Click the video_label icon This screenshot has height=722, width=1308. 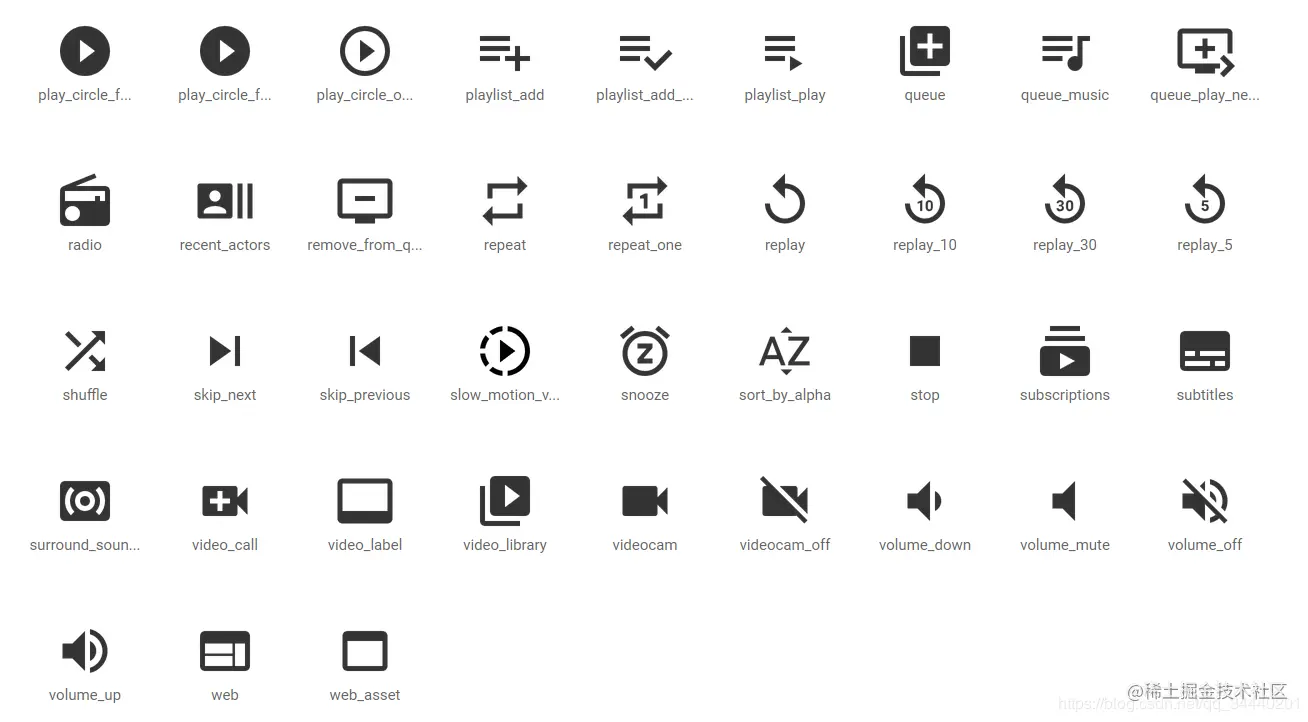point(365,501)
